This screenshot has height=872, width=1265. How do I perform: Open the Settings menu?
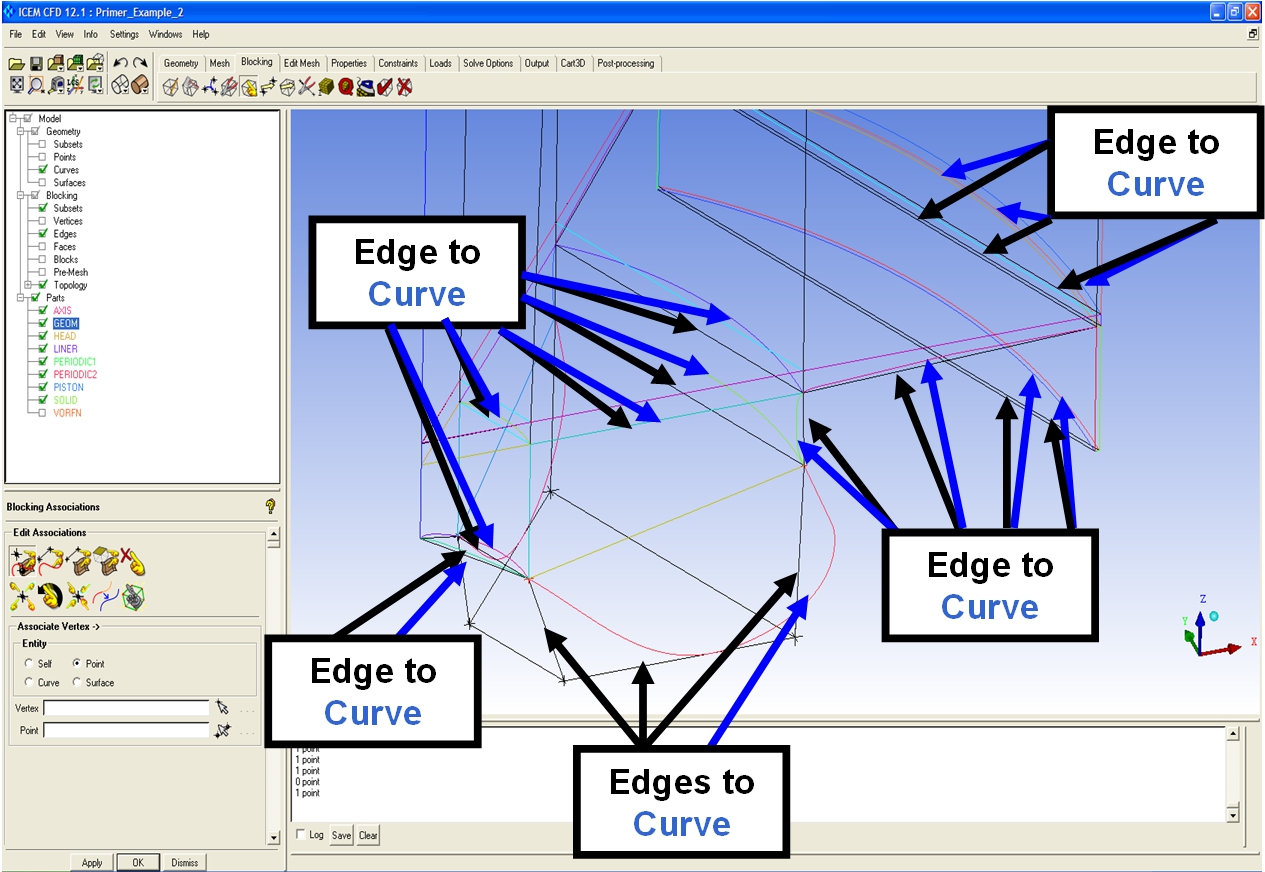click(x=124, y=34)
